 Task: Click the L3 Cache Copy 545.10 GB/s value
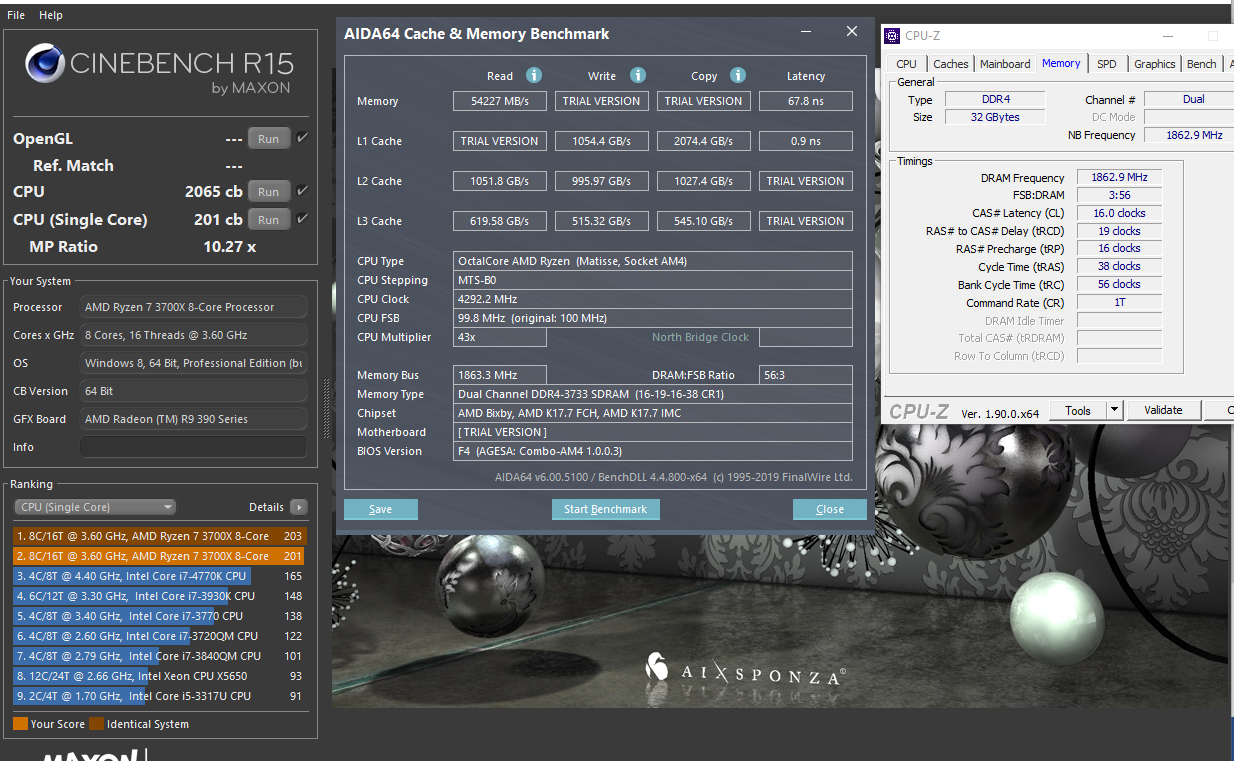(x=703, y=221)
